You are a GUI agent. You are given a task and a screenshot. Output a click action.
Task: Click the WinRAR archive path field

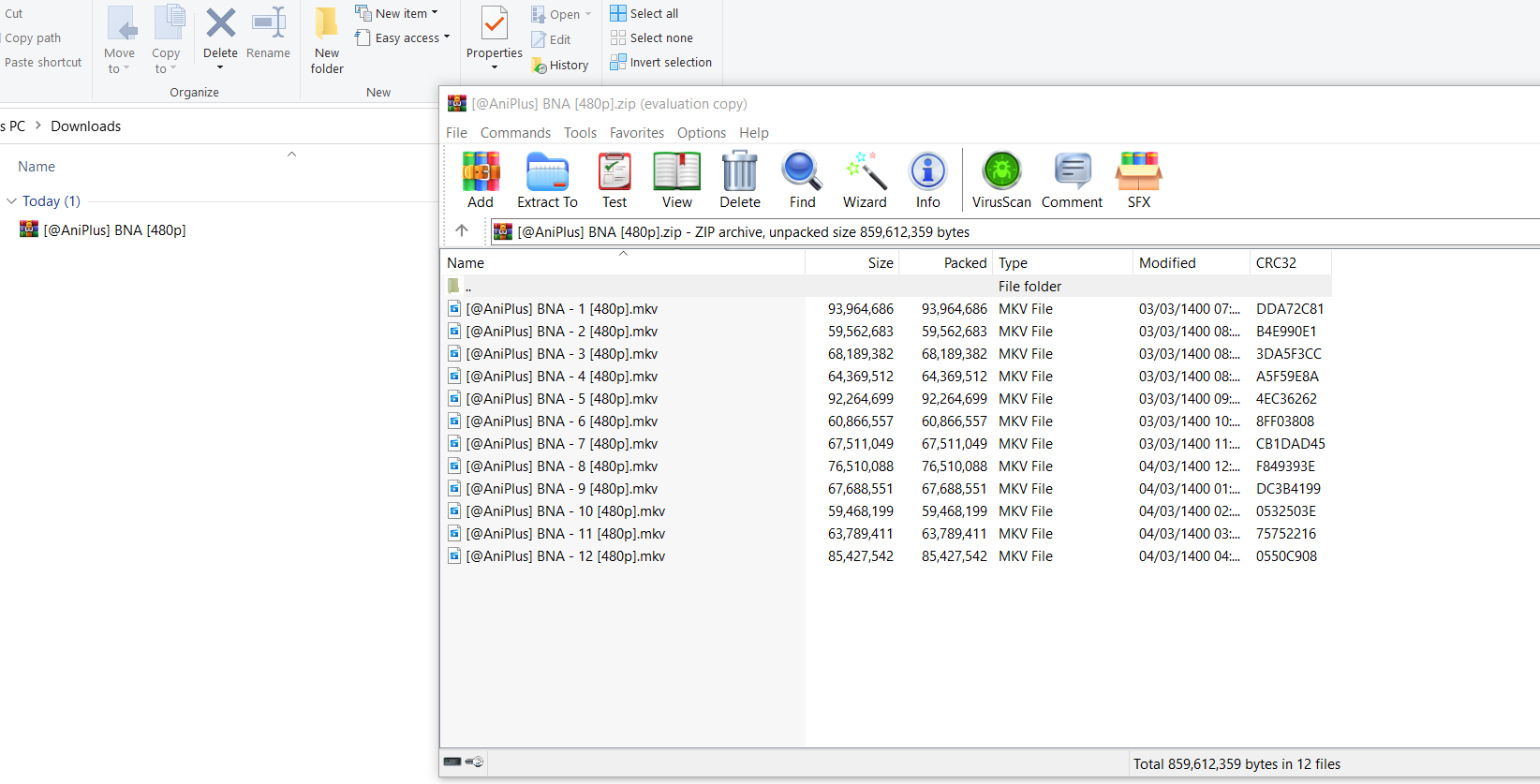click(1015, 231)
